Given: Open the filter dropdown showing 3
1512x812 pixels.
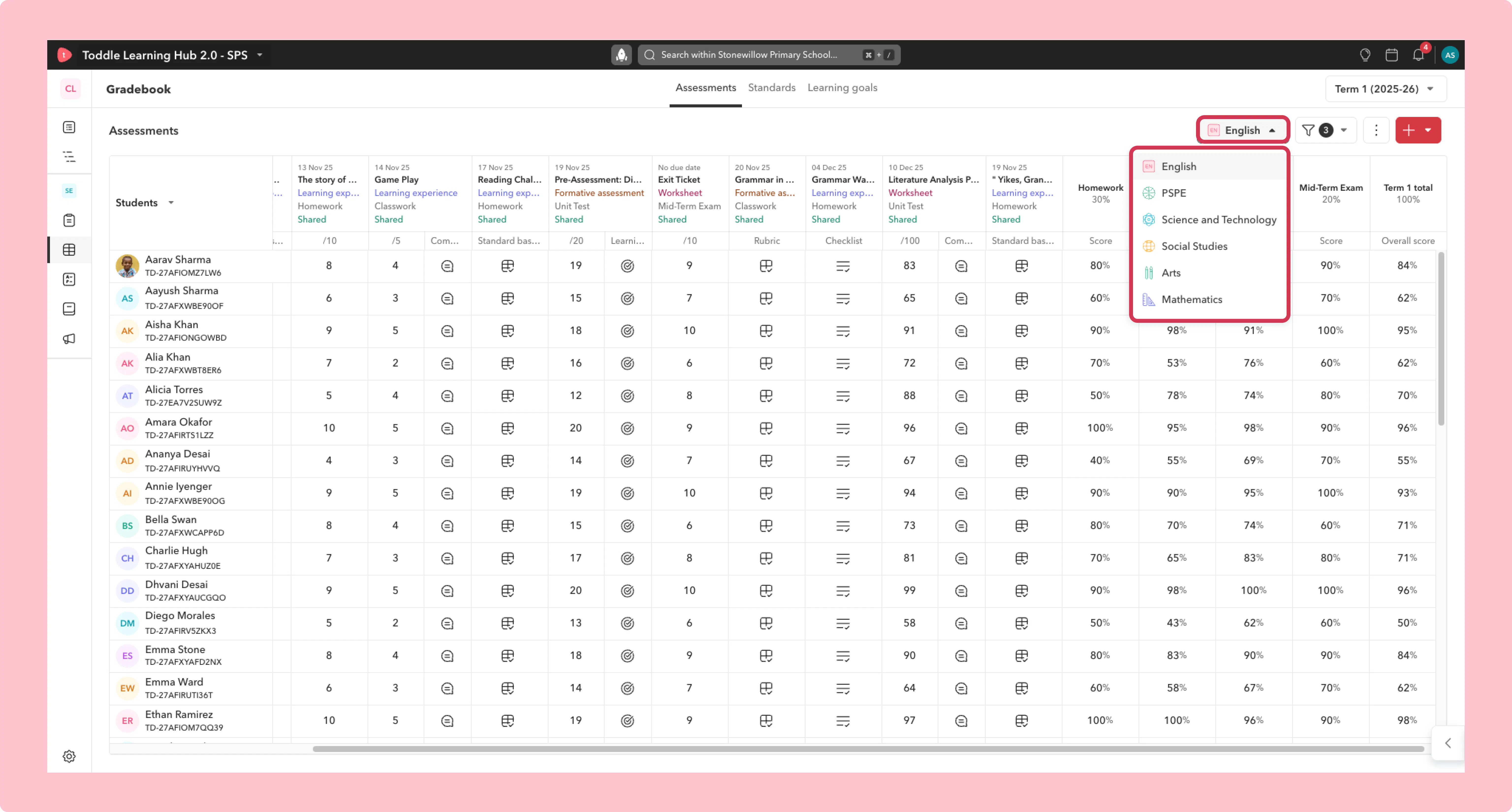Looking at the screenshot, I should coord(1325,130).
